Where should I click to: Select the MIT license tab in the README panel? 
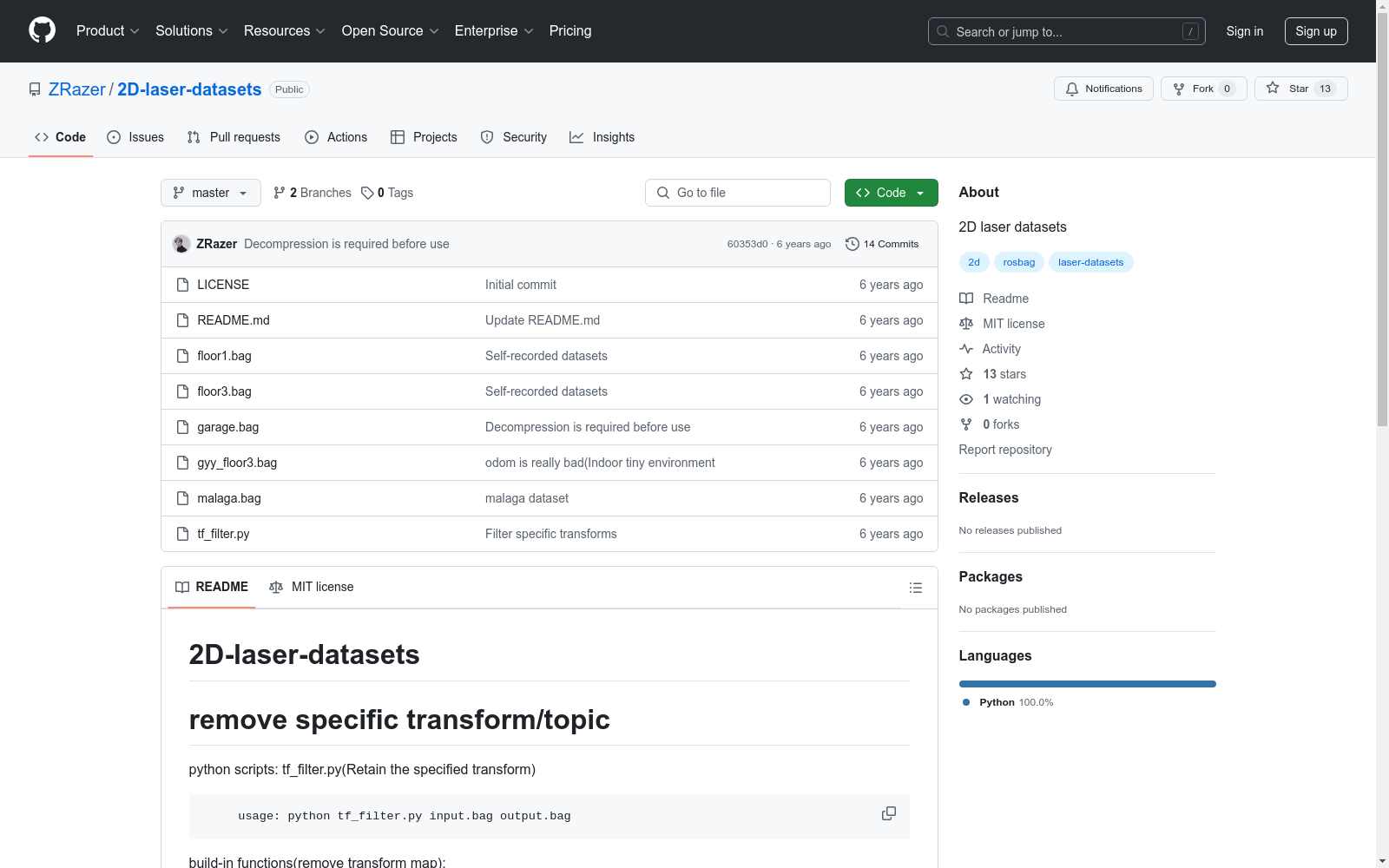point(312,587)
